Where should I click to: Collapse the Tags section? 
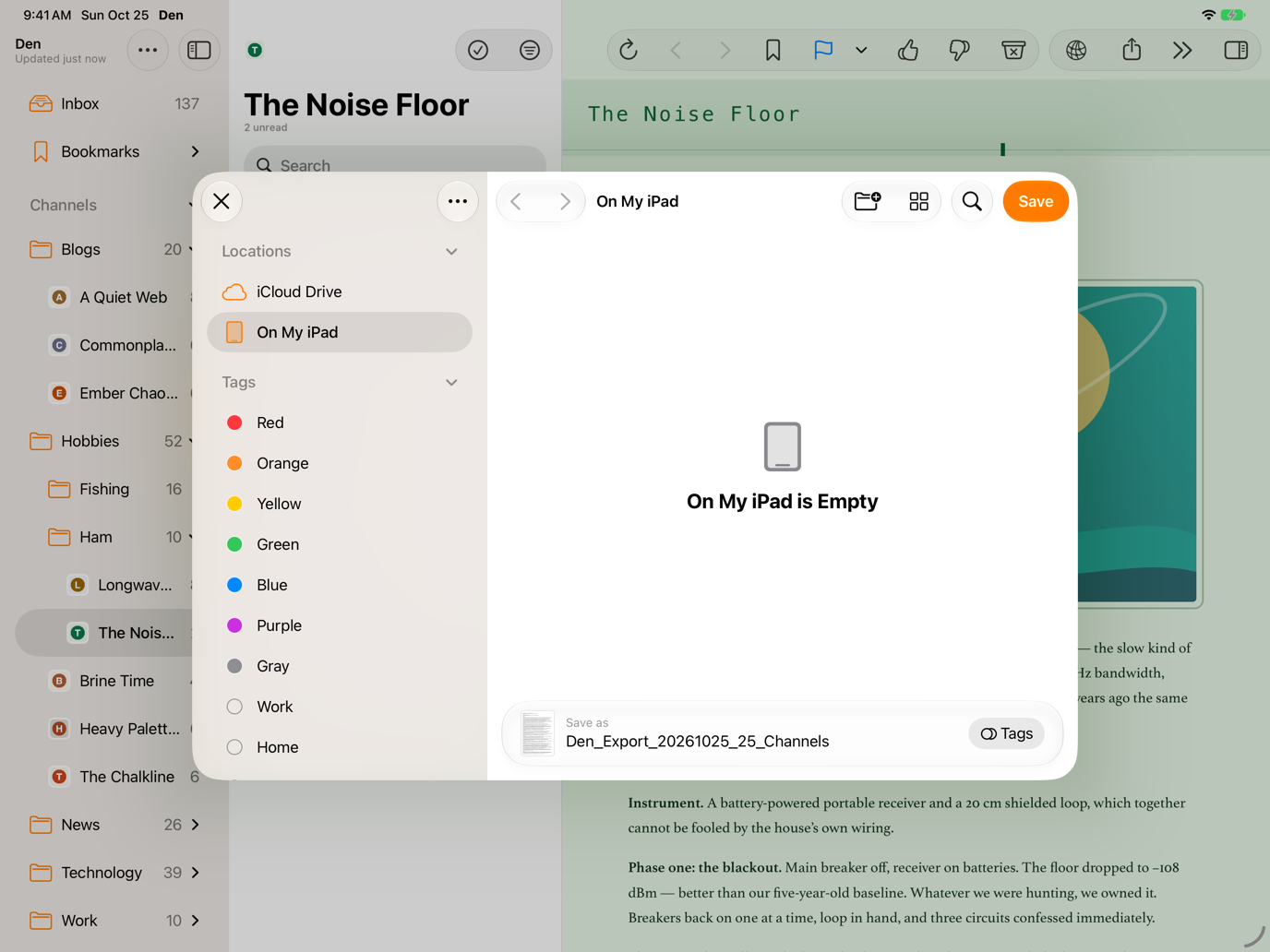(451, 382)
